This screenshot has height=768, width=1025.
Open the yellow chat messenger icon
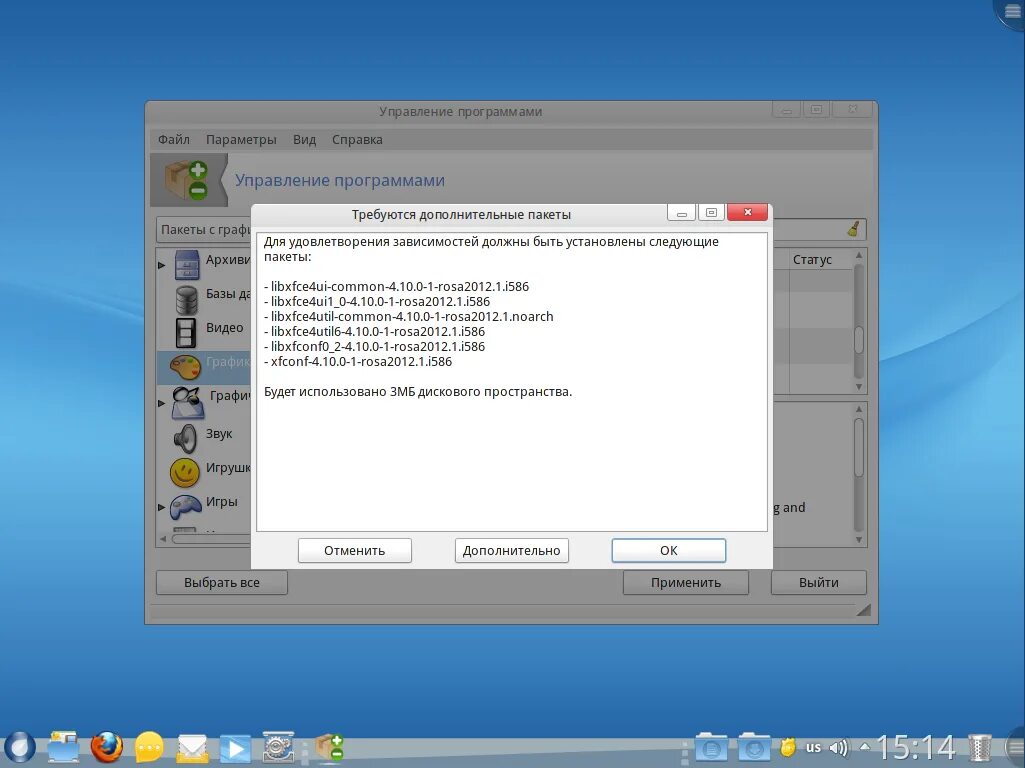point(149,747)
